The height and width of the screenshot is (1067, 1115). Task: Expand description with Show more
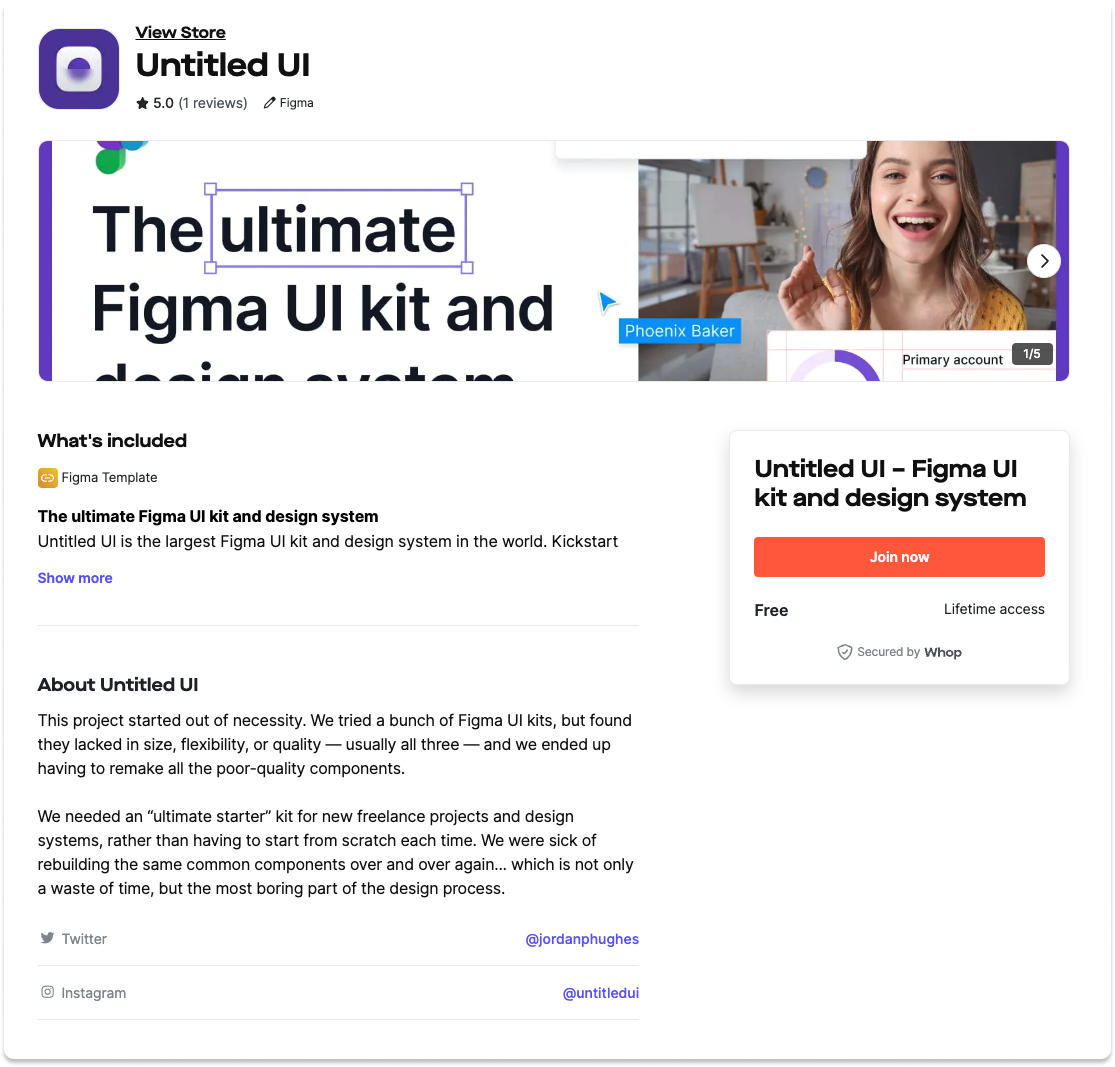[75, 578]
